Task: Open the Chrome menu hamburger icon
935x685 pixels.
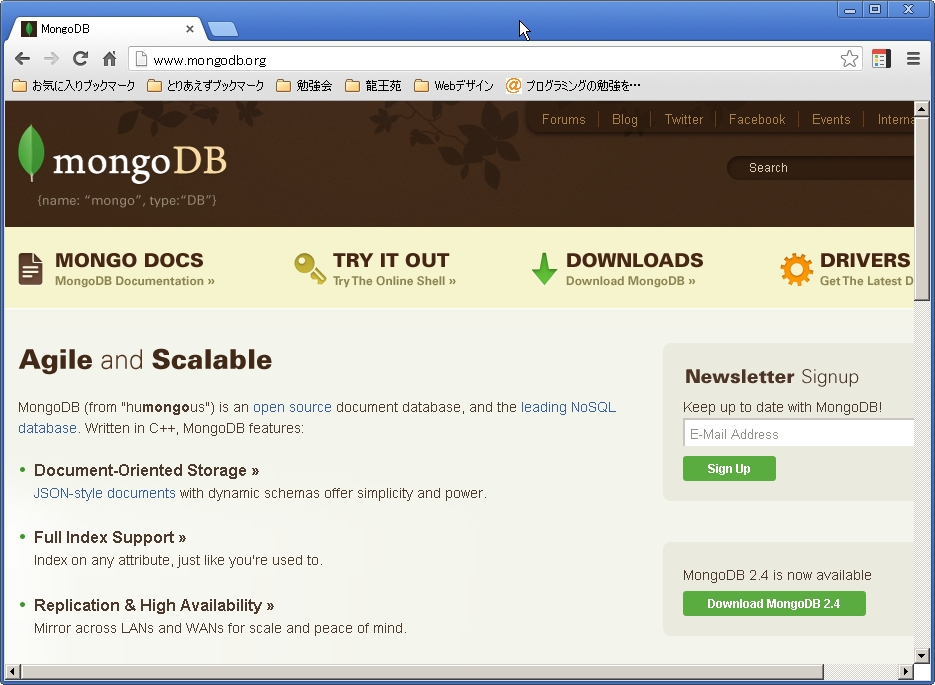Action: pyautogui.click(x=913, y=59)
